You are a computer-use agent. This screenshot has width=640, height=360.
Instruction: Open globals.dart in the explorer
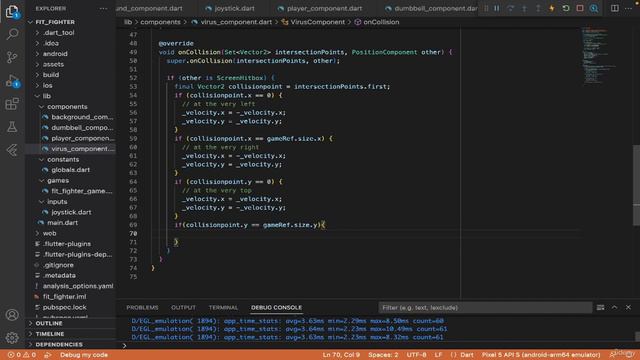coord(70,170)
